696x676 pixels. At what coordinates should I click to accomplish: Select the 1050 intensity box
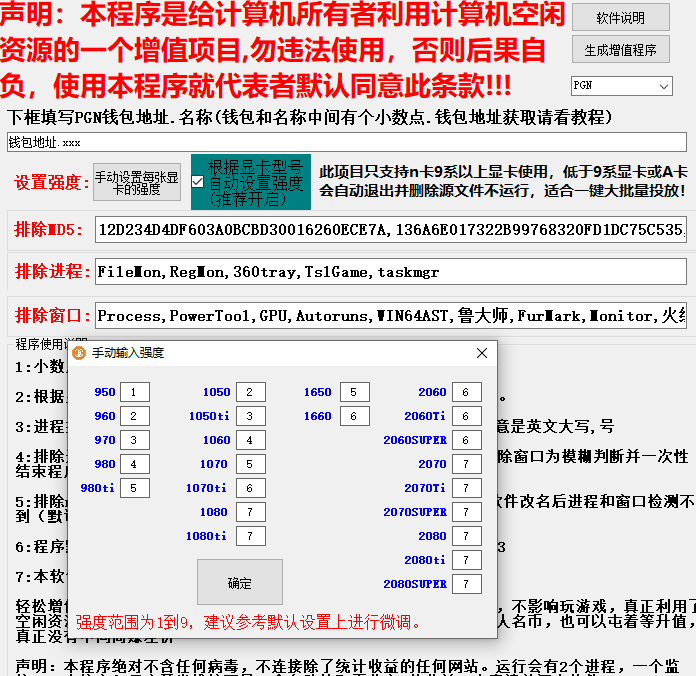pyautogui.click(x=251, y=392)
